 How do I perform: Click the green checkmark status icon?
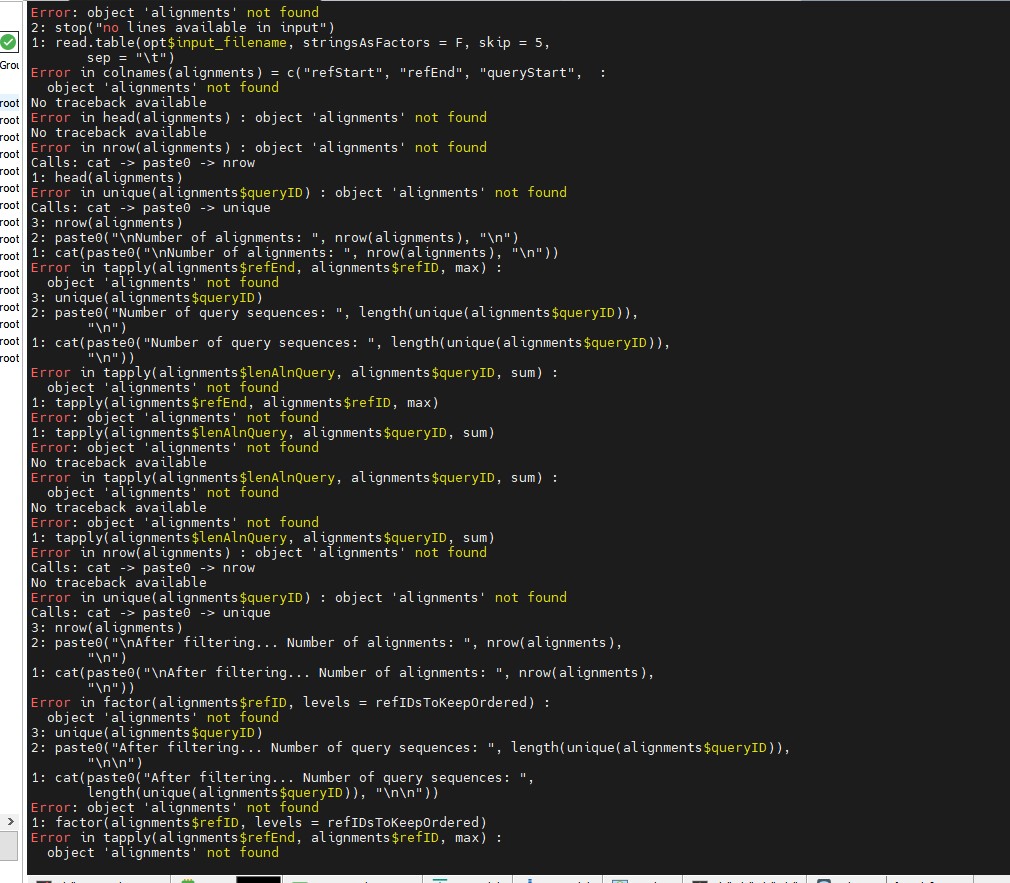8,43
